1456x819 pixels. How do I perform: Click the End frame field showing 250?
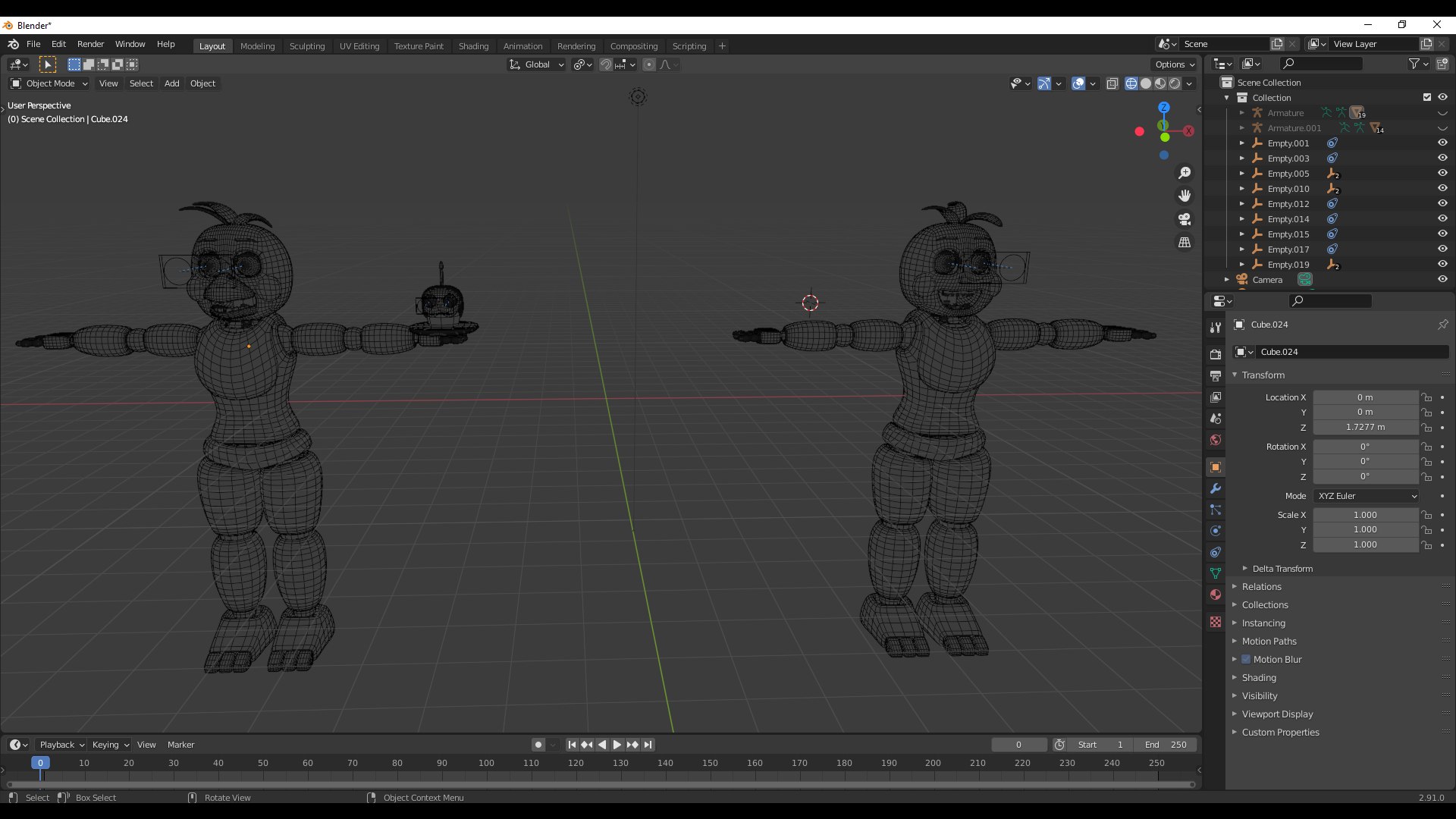1166,745
